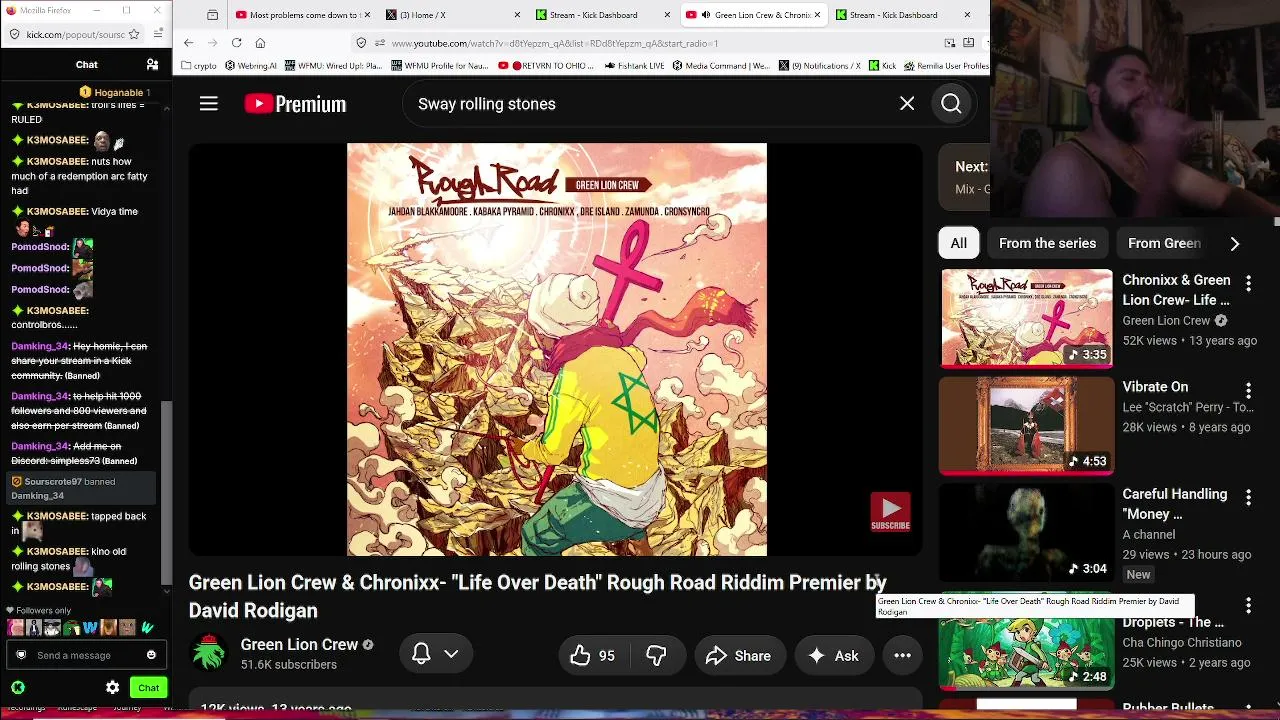Open the 'Webring.AI' bookmark
This screenshot has width=1280, height=720.
click(x=251, y=66)
